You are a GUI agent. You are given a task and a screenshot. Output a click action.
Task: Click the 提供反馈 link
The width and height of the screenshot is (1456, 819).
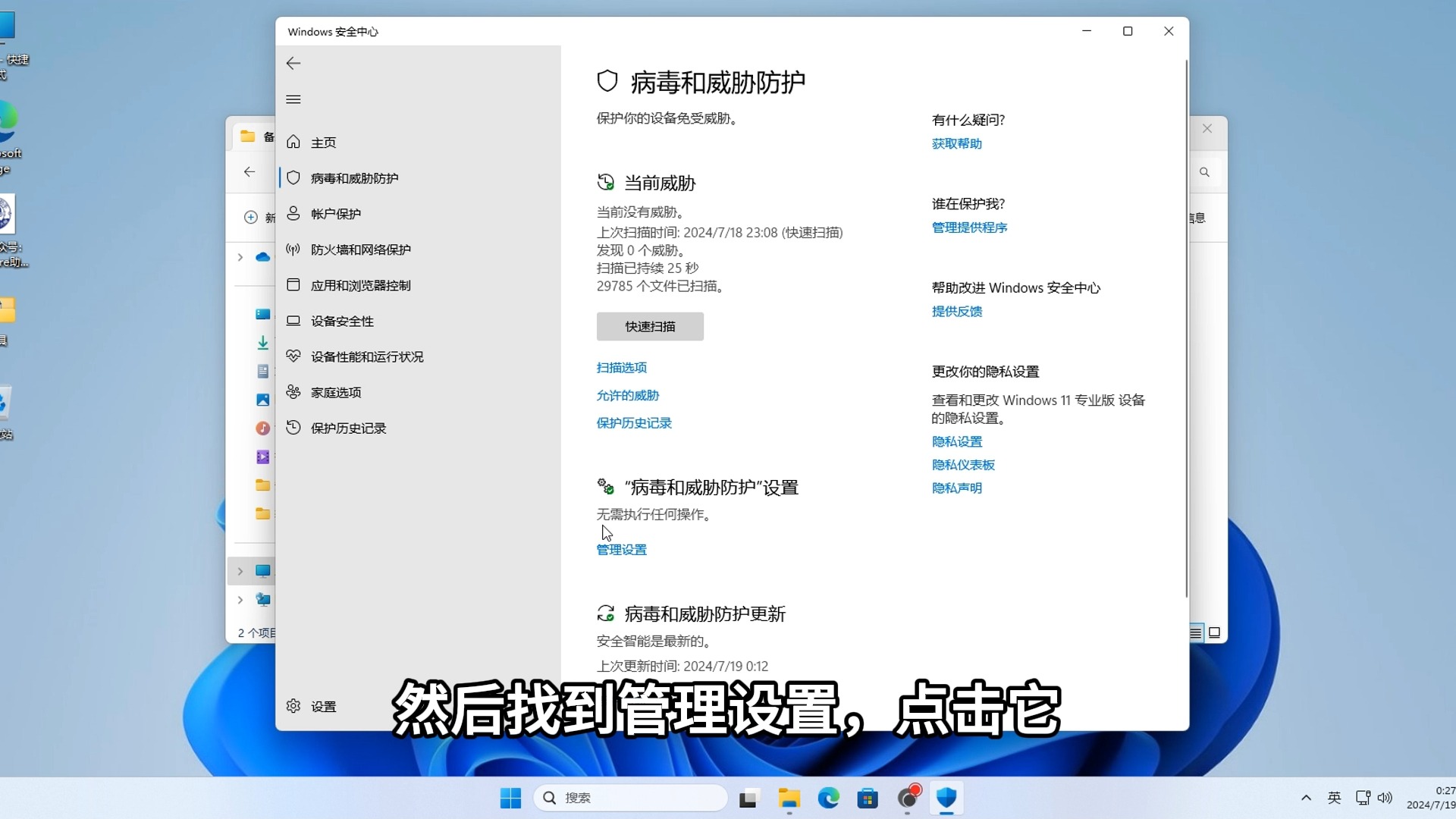pyautogui.click(x=957, y=311)
